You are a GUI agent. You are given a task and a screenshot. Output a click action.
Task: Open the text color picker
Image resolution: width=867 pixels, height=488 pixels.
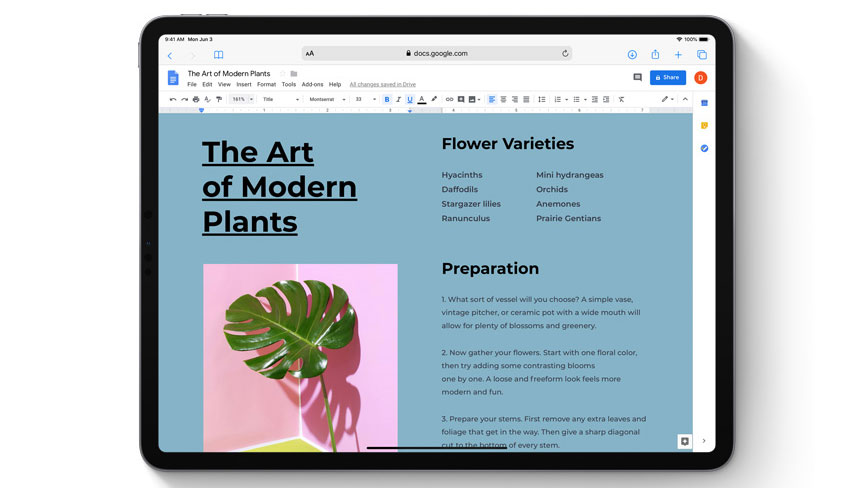422,99
